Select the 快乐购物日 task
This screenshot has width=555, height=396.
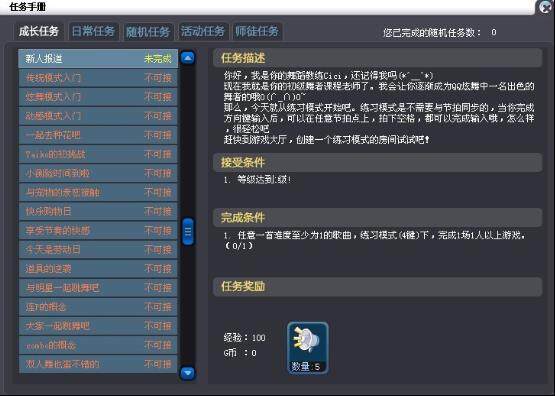click(x=98, y=211)
